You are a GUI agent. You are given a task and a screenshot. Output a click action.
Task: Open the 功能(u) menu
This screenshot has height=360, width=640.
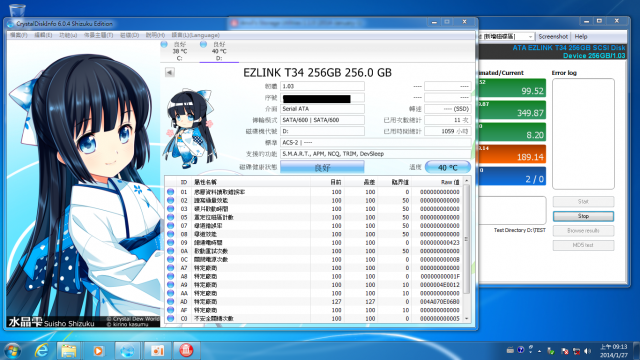pyautogui.click(x=68, y=36)
